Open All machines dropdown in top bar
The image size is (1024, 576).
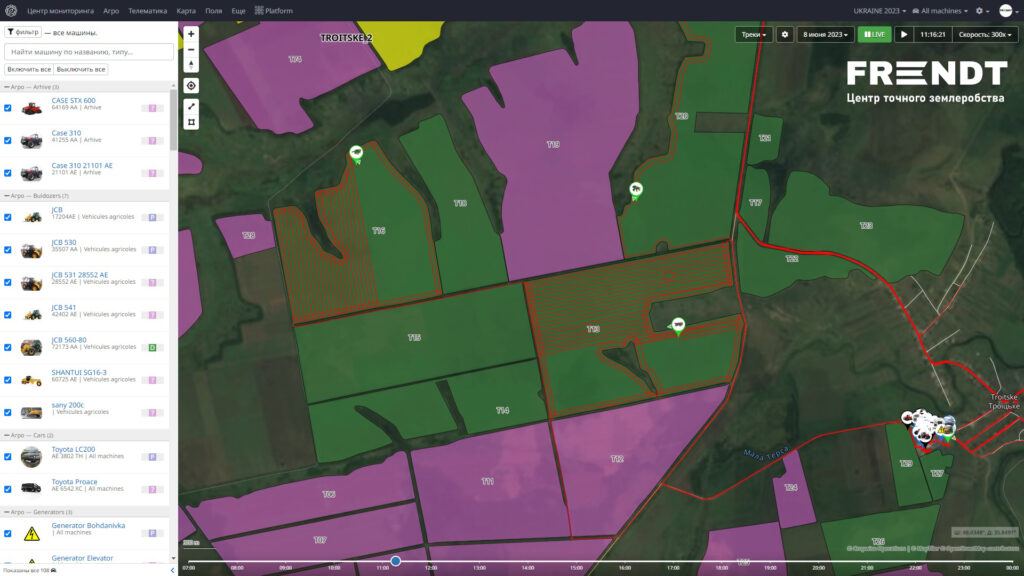[940, 10]
